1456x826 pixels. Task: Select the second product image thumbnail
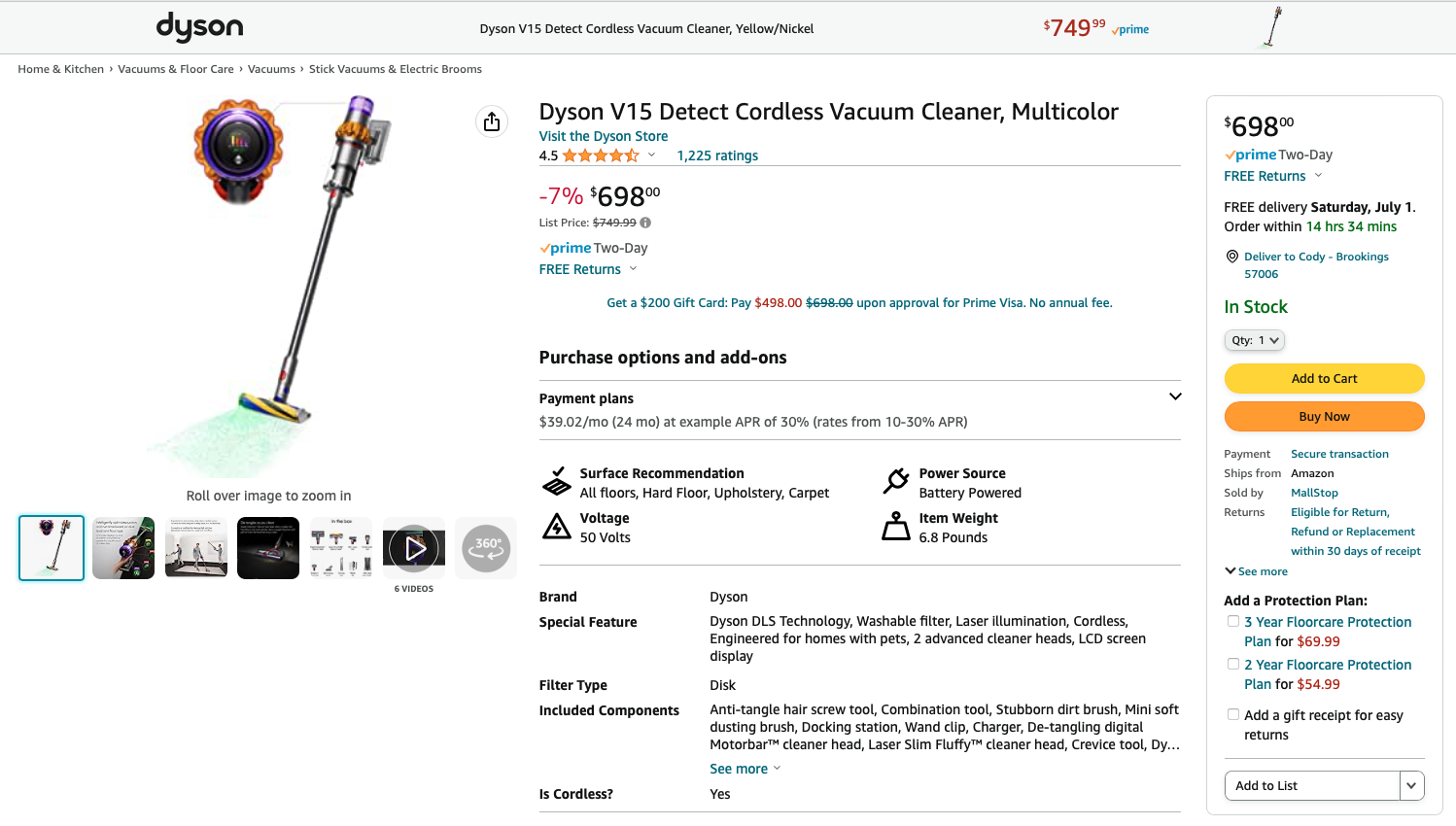click(x=123, y=548)
